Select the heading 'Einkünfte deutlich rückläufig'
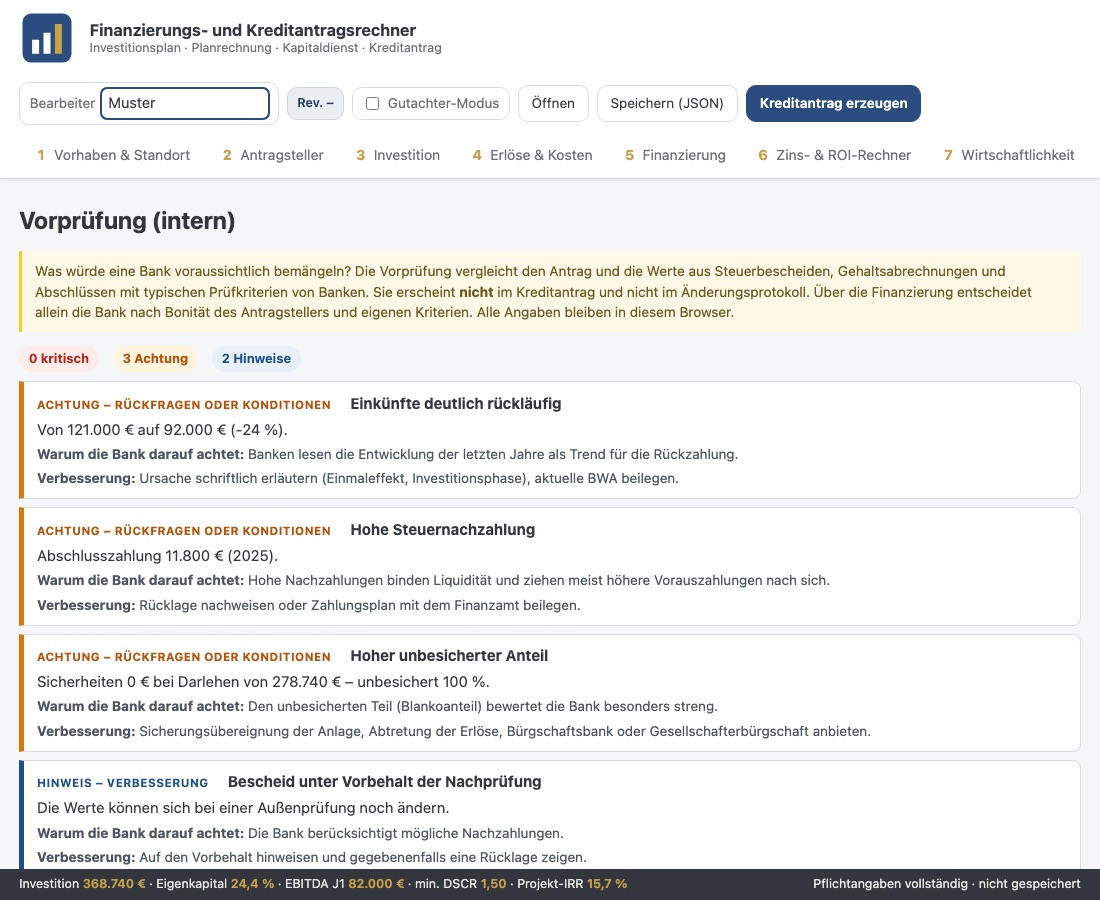The image size is (1100, 900). point(456,404)
